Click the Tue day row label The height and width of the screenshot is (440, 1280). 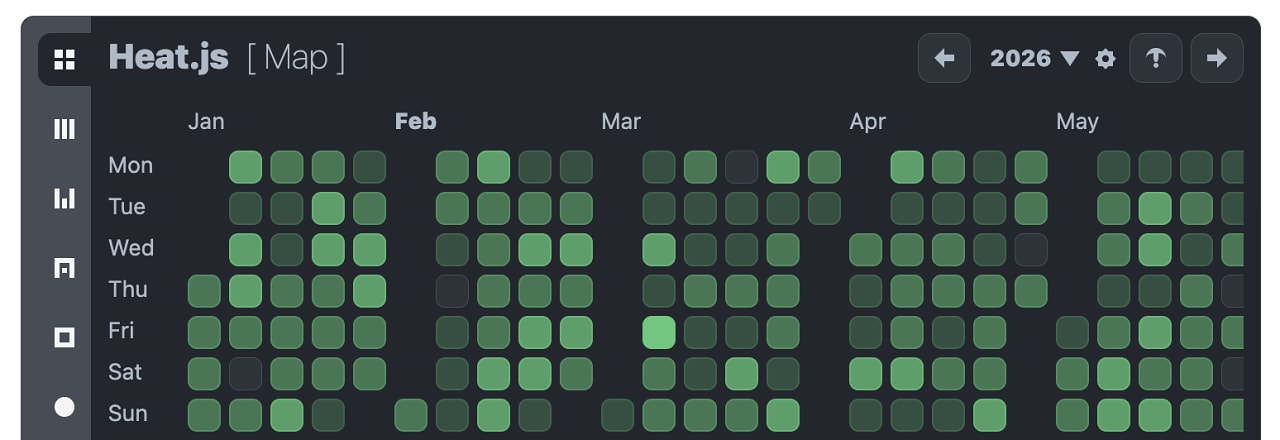pyautogui.click(x=127, y=207)
